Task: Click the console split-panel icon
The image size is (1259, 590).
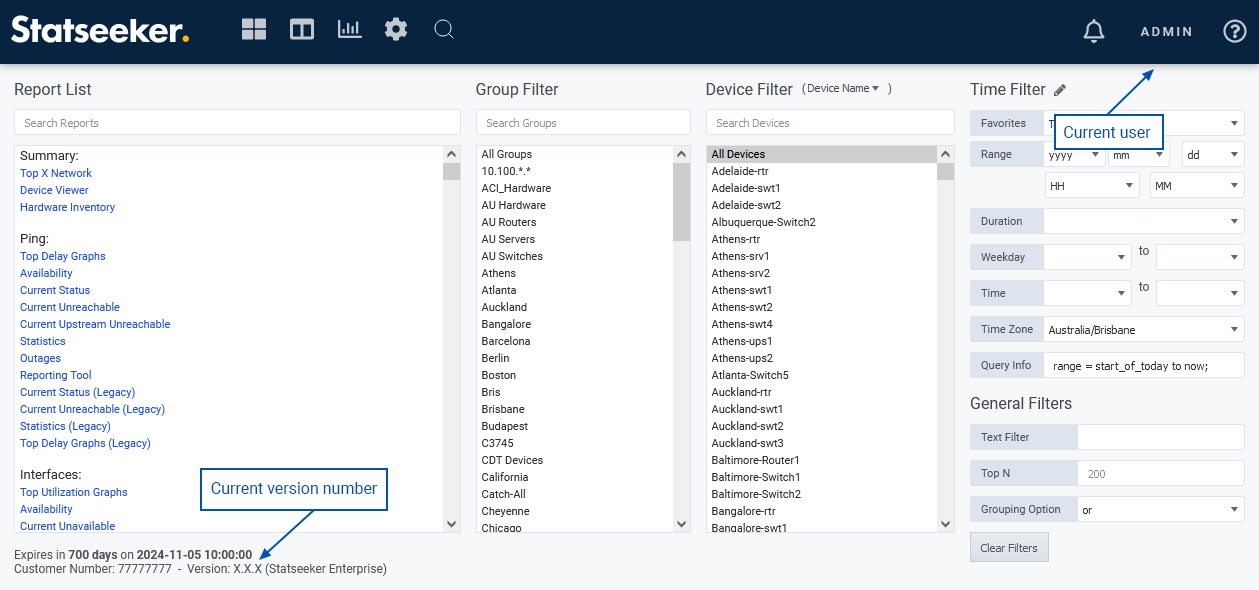Action: [x=302, y=30]
